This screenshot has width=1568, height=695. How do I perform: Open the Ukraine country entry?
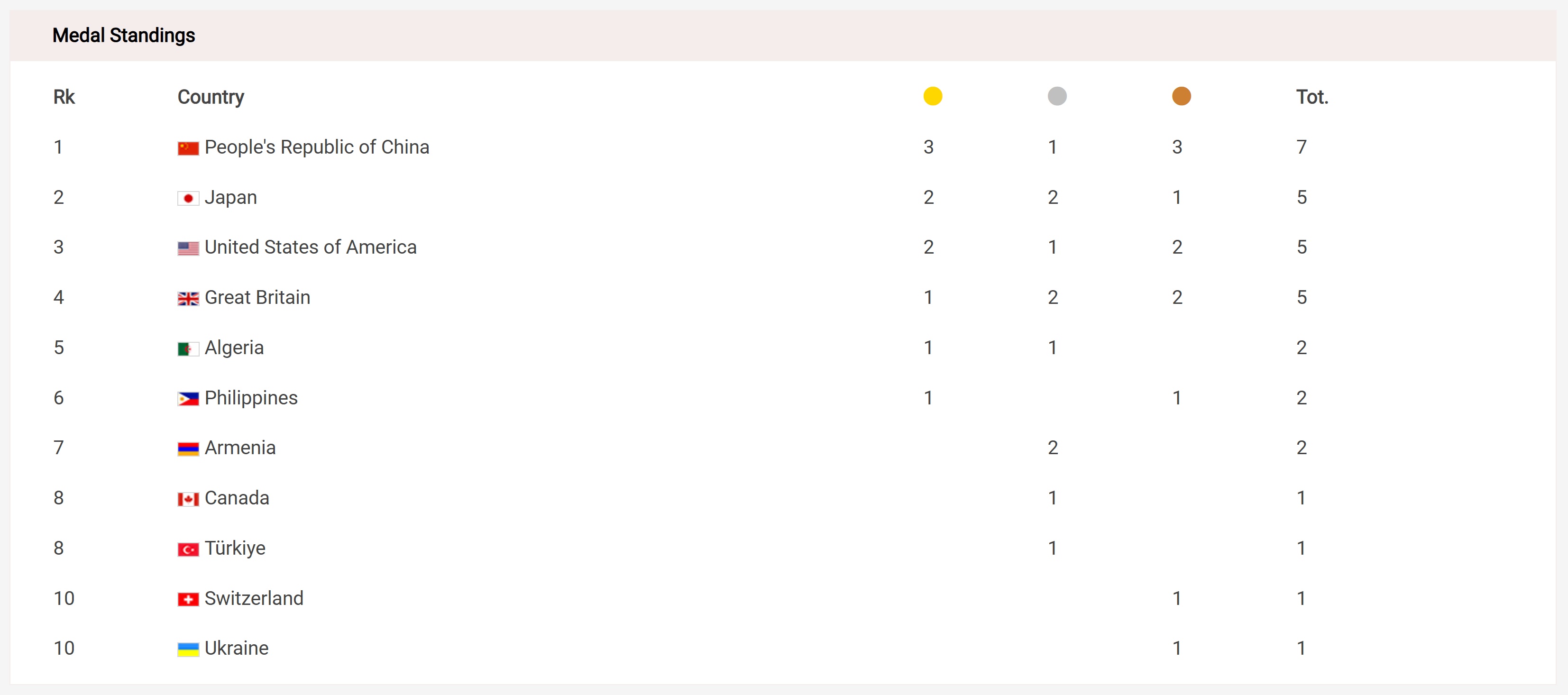(236, 648)
